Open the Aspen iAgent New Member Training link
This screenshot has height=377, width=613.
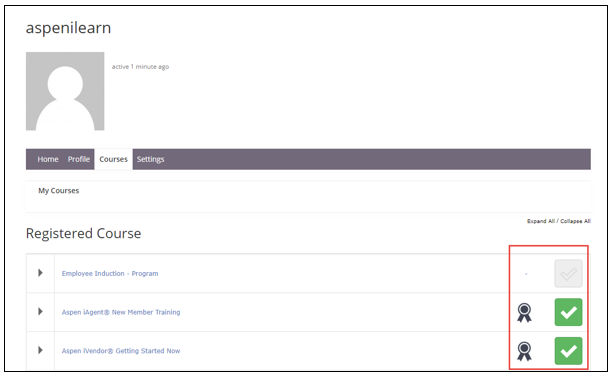[x=121, y=312]
